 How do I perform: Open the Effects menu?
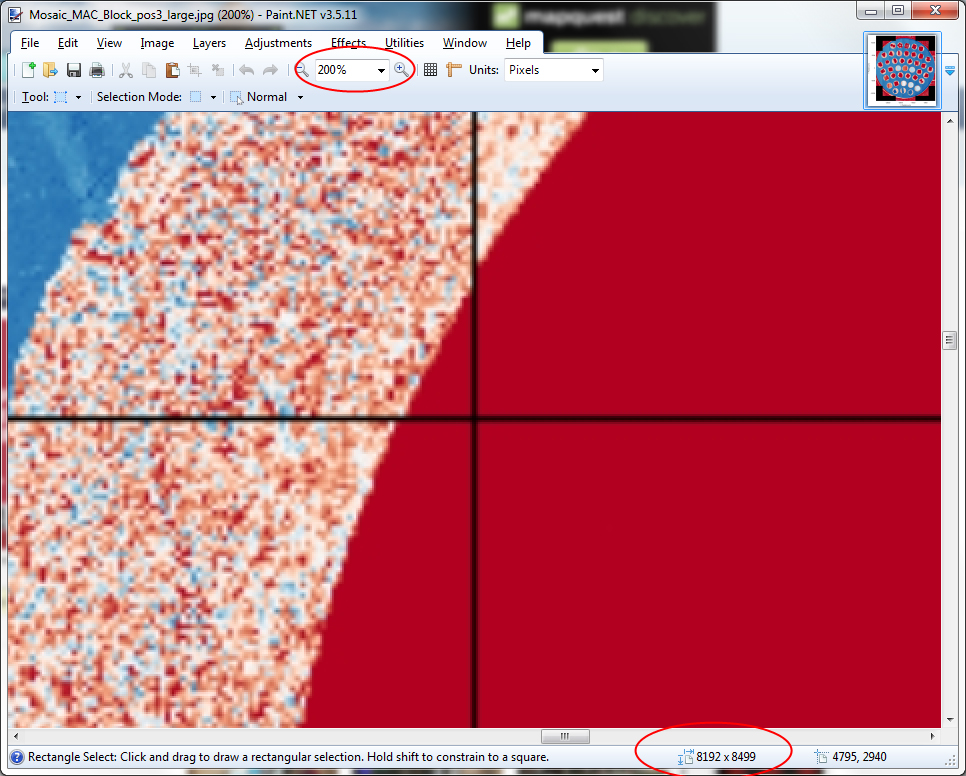pyautogui.click(x=348, y=43)
